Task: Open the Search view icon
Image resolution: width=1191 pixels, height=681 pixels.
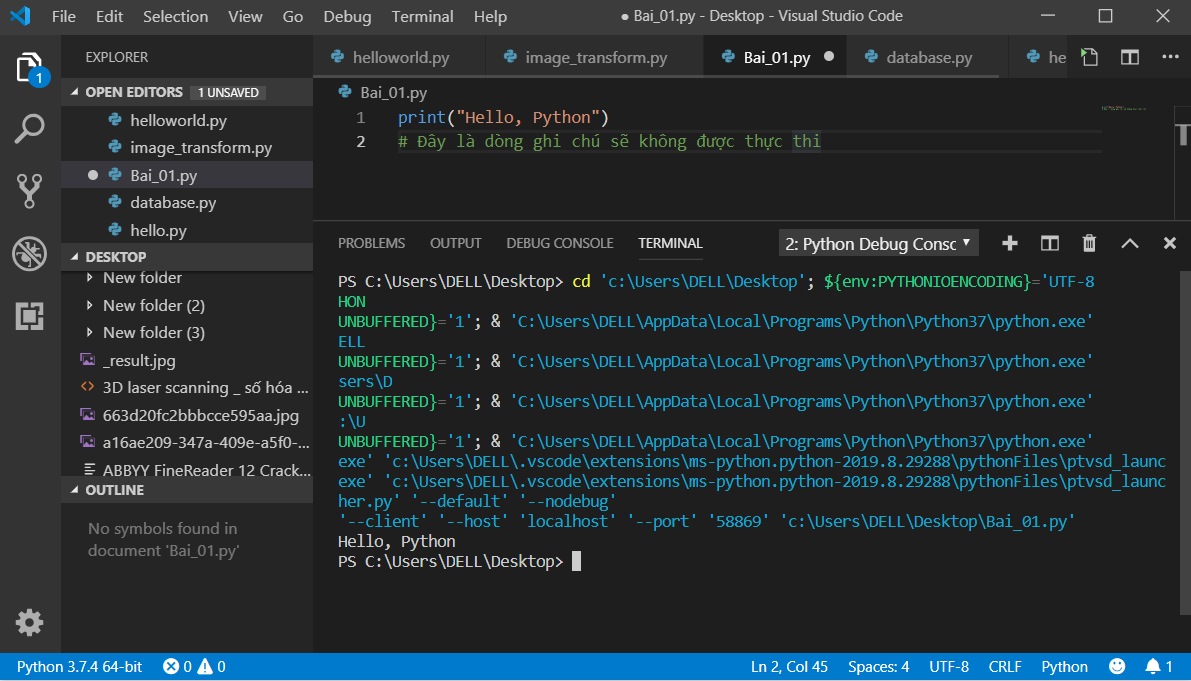Action: pos(30,129)
